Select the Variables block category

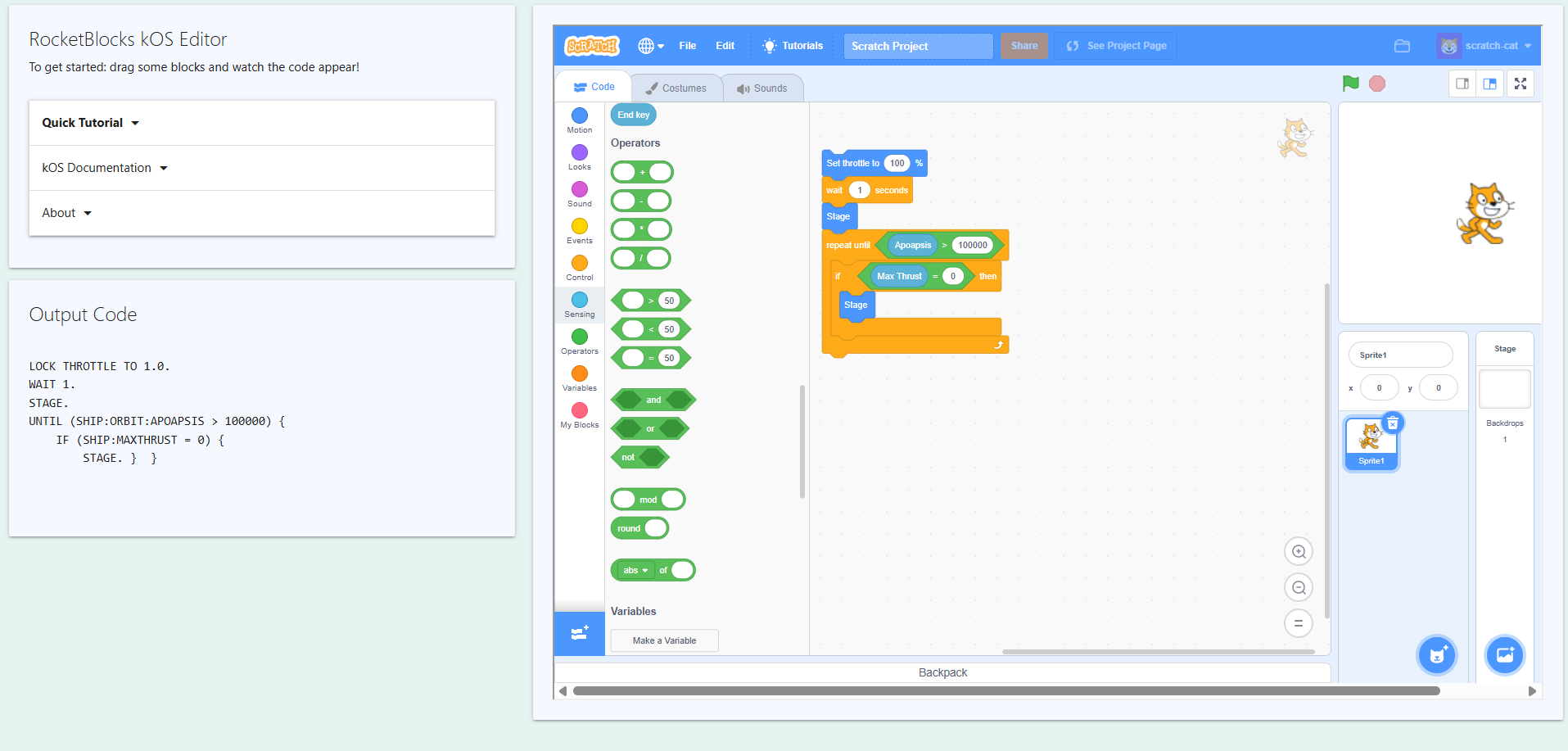580,378
